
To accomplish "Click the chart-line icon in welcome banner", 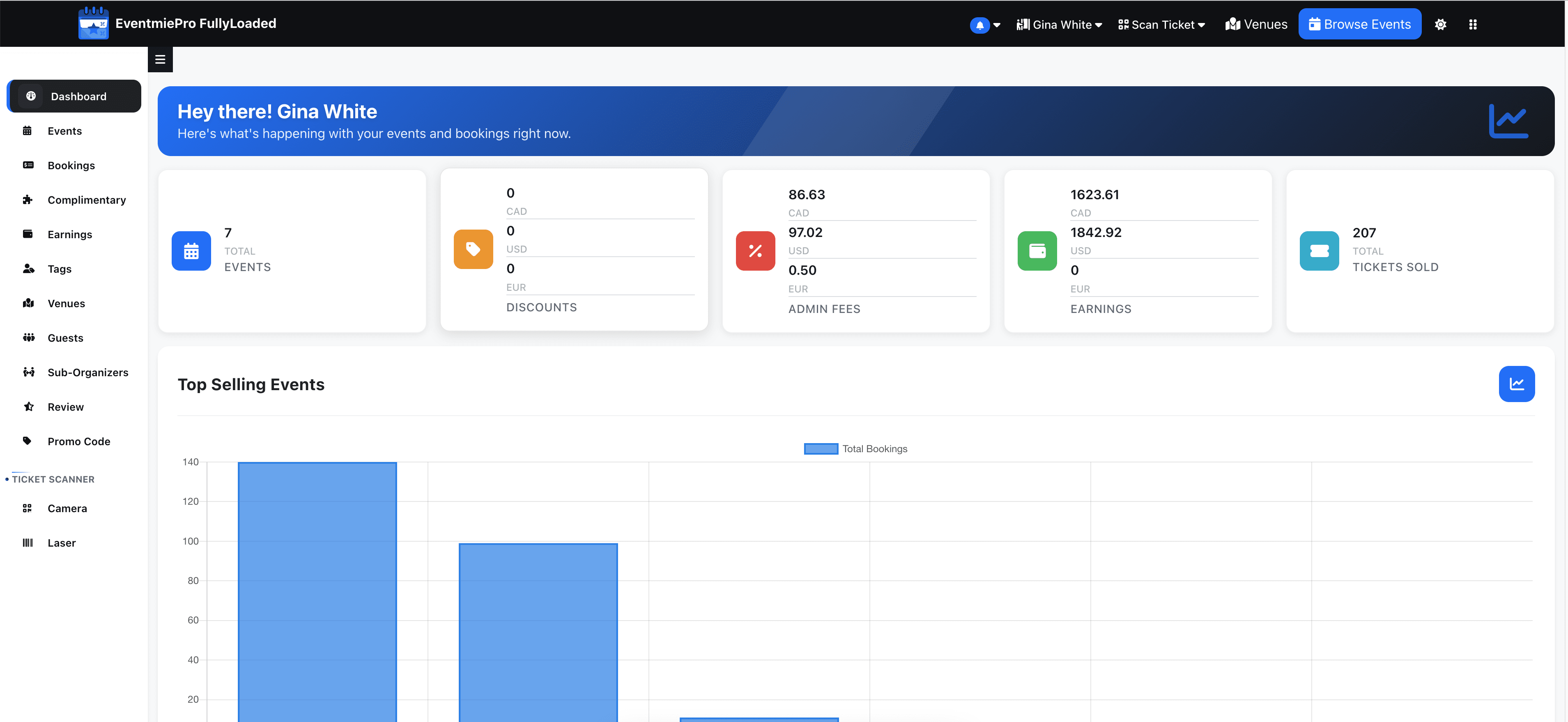I will [x=1508, y=121].
